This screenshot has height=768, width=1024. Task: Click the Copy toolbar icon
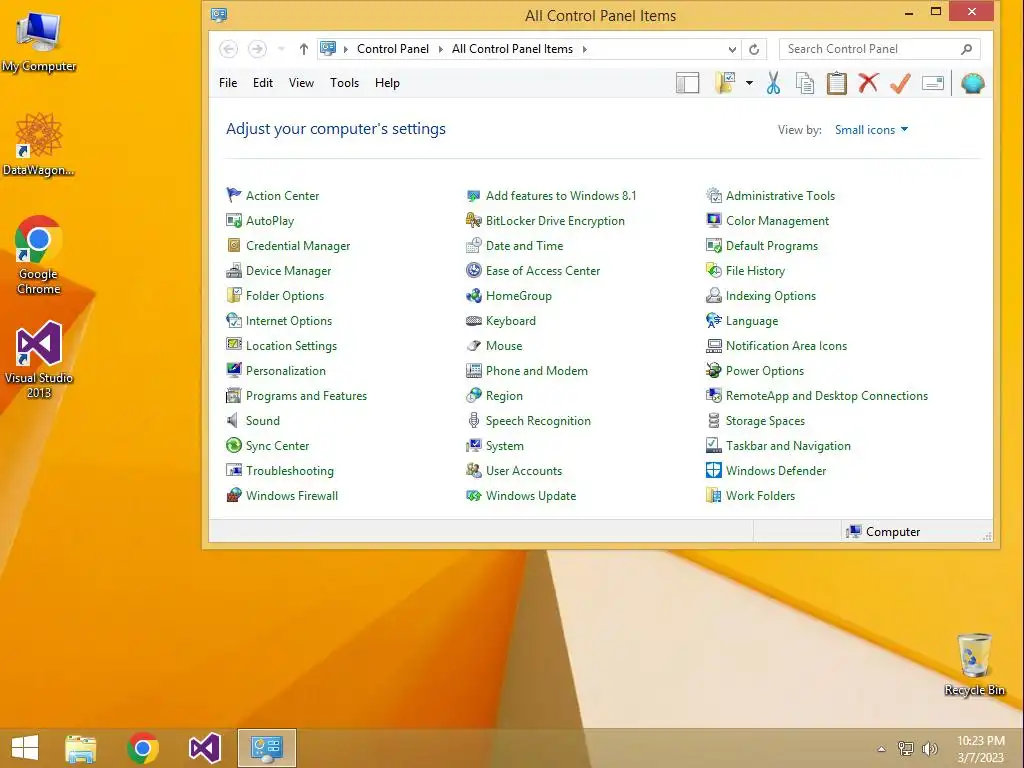[805, 83]
